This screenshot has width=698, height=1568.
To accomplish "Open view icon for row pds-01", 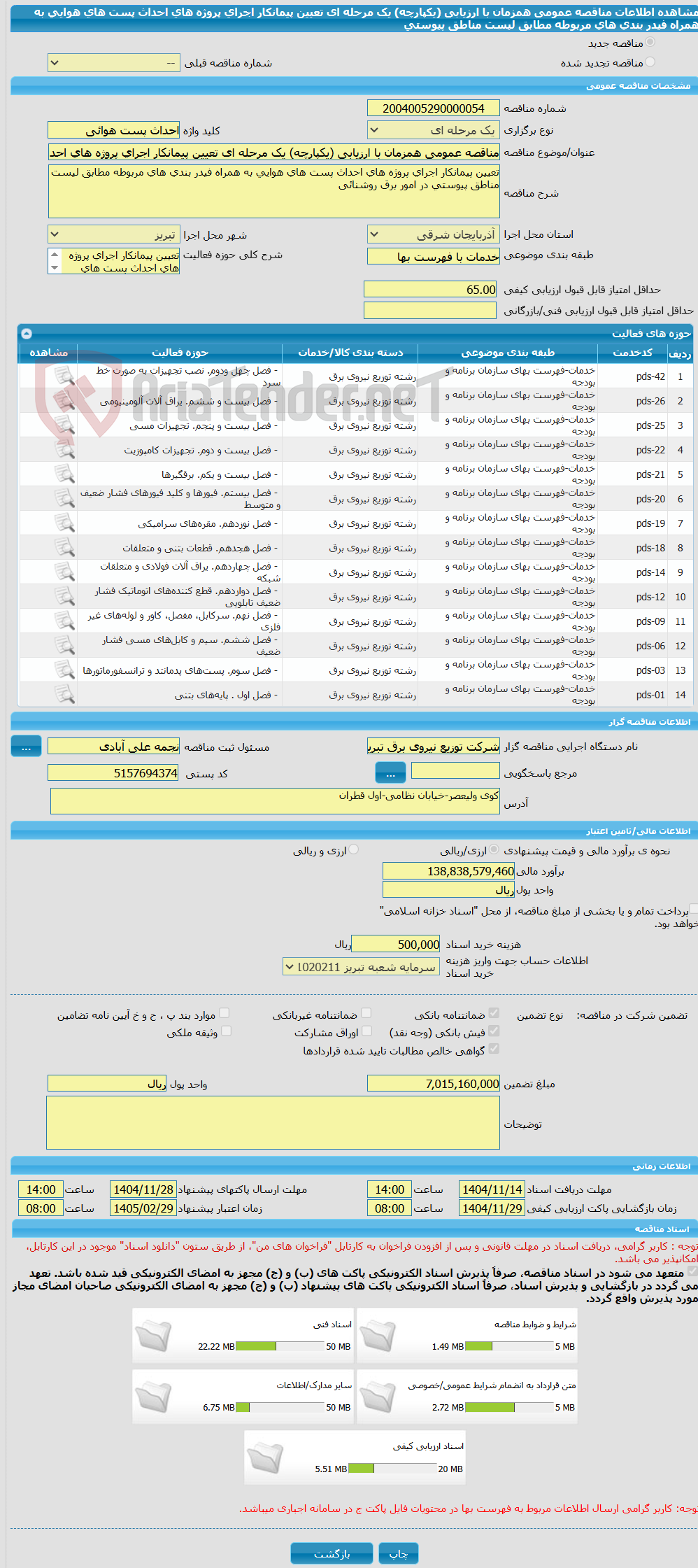I will [64, 695].
